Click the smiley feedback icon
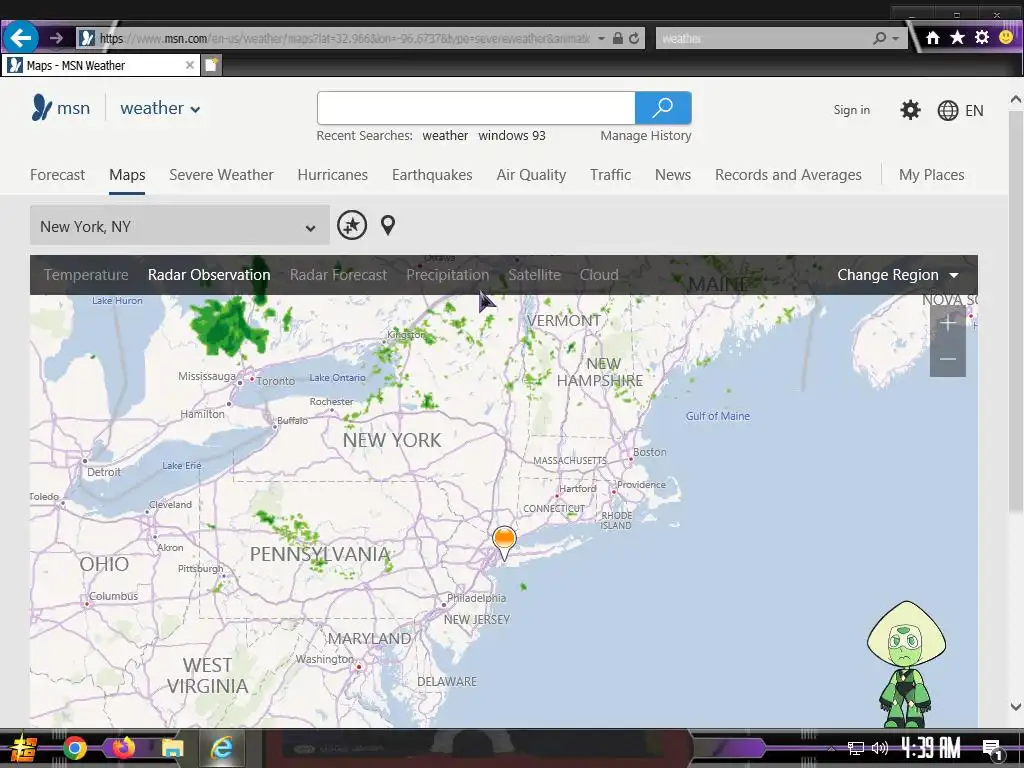The height and width of the screenshot is (768, 1024). pos(1006,37)
